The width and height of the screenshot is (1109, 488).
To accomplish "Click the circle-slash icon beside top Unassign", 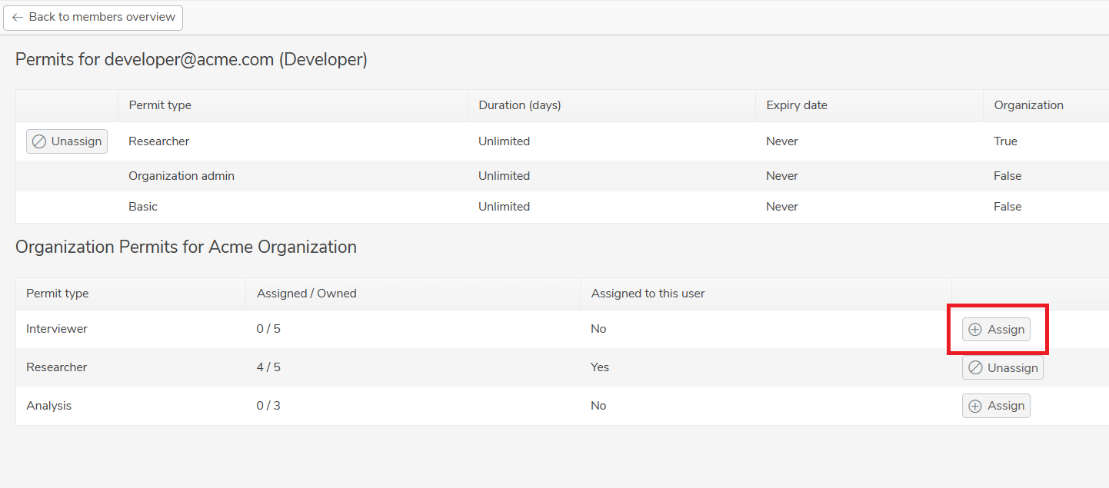I will coord(40,141).
